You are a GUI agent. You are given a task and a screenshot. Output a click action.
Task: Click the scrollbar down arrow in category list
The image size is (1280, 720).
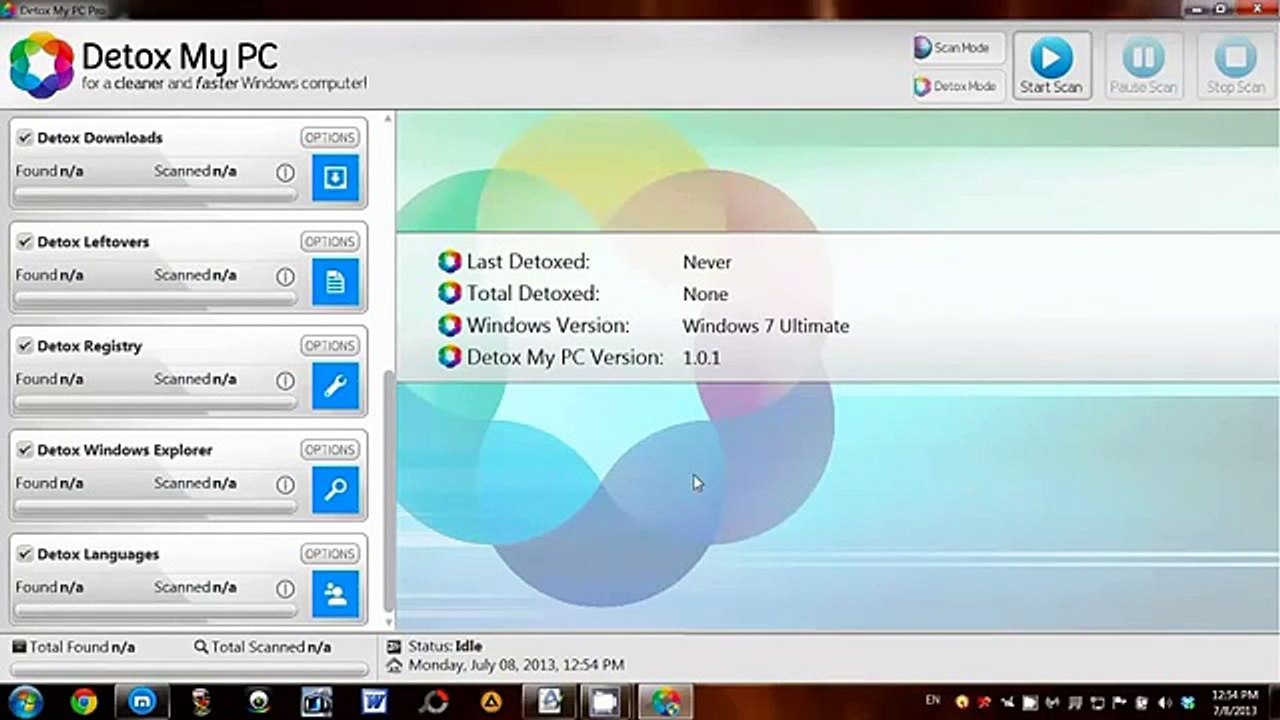click(389, 622)
